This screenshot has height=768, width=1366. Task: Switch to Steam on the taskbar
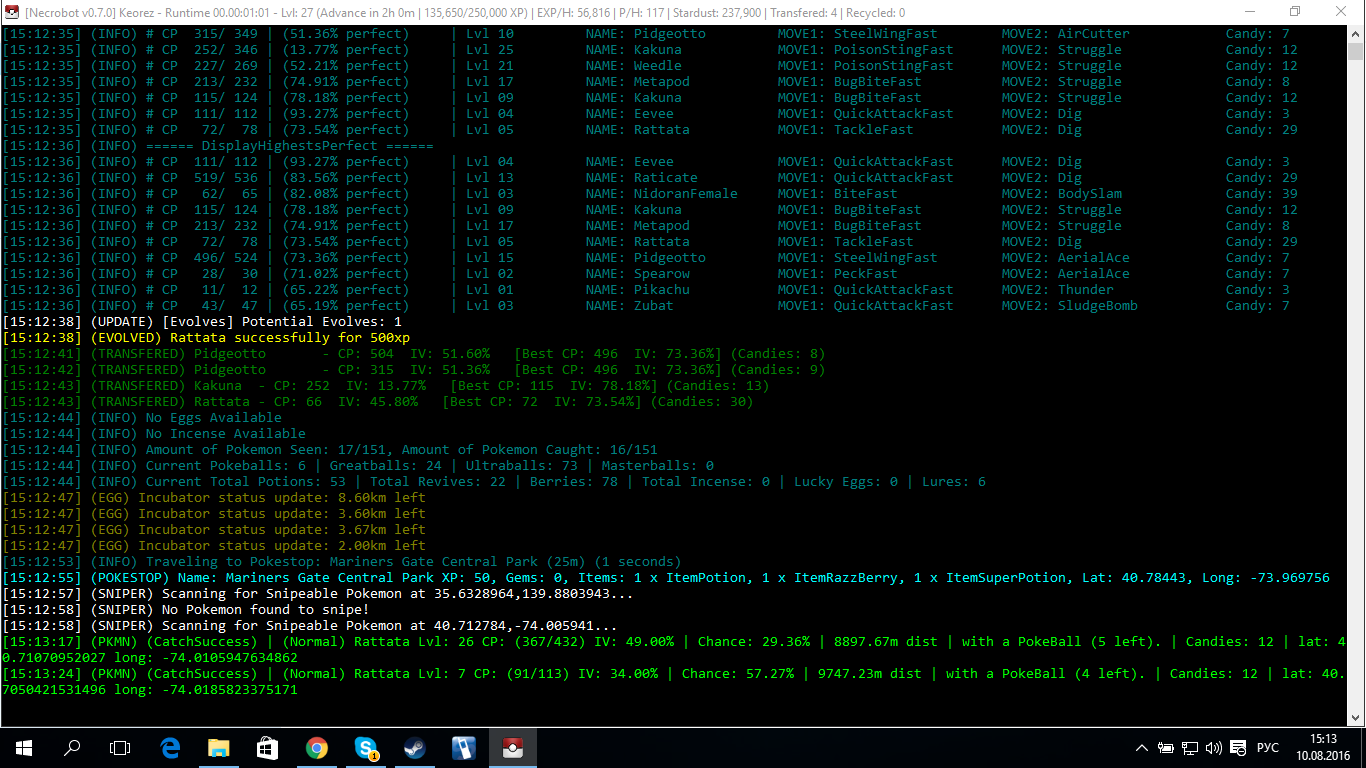click(x=414, y=747)
